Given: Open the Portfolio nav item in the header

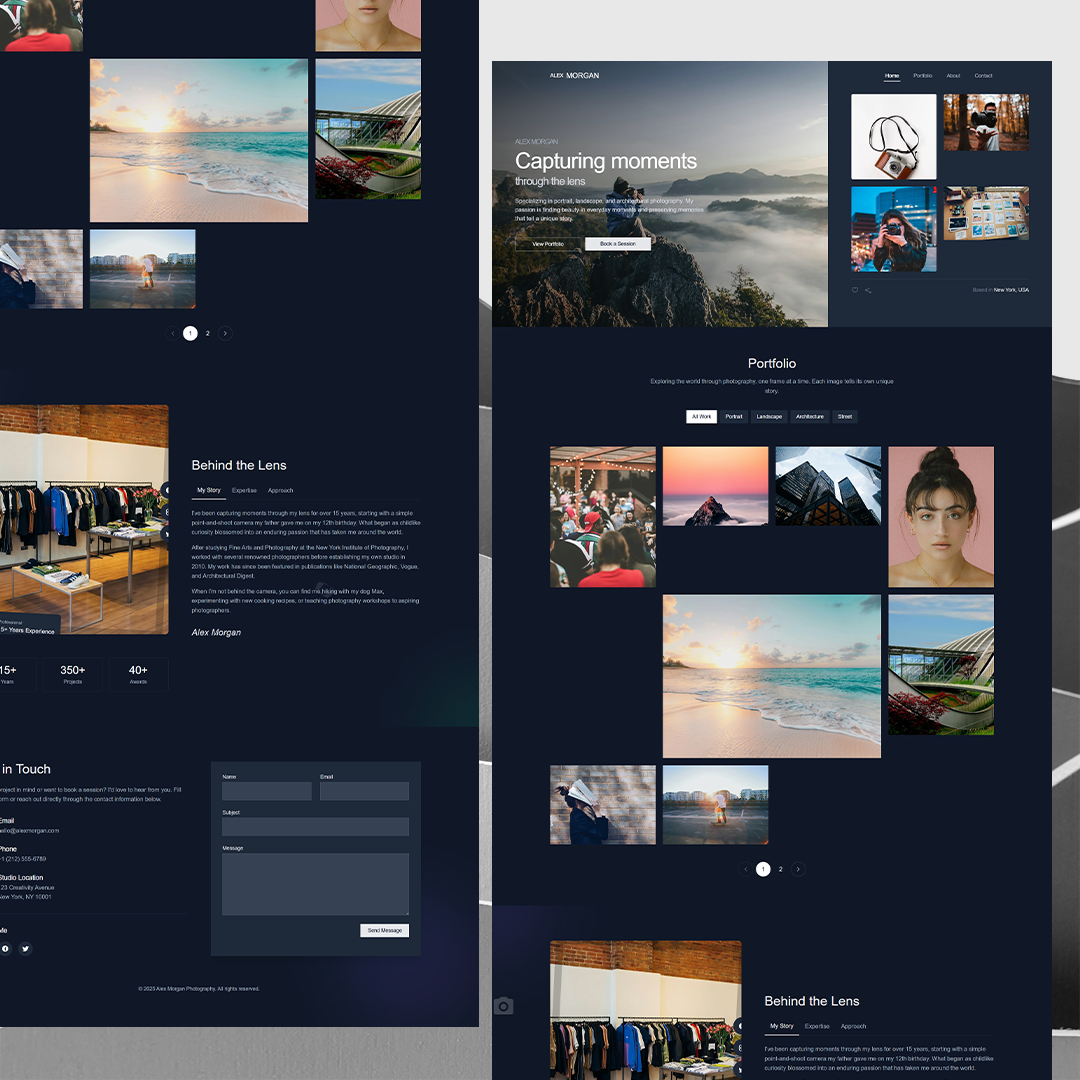Looking at the screenshot, I should tap(923, 76).
